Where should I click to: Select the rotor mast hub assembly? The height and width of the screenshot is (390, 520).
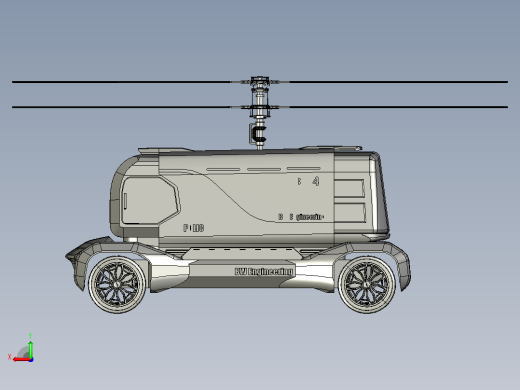260,113
